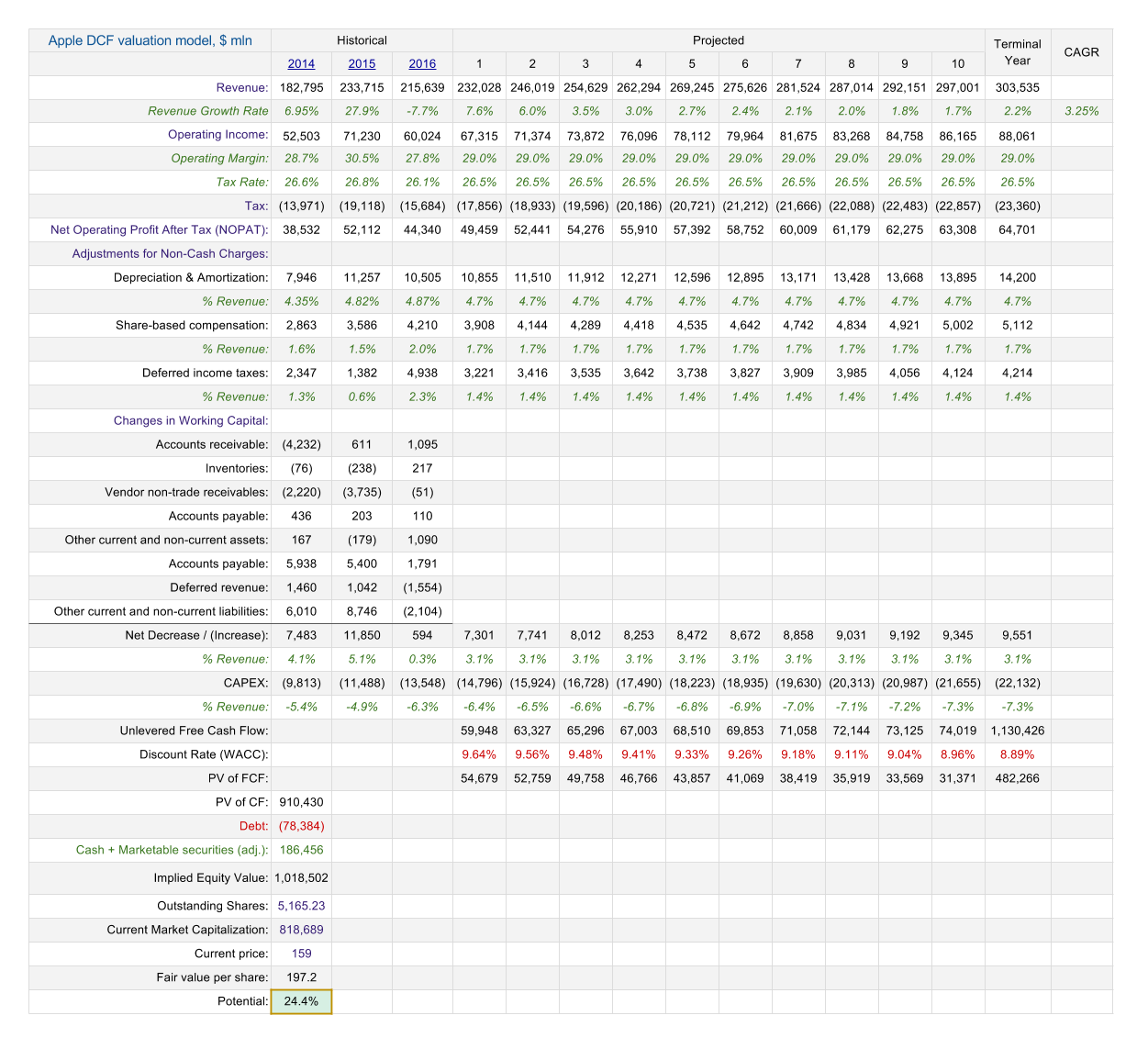
Task: Select the Terminal Year column header
Action: (x=1017, y=52)
